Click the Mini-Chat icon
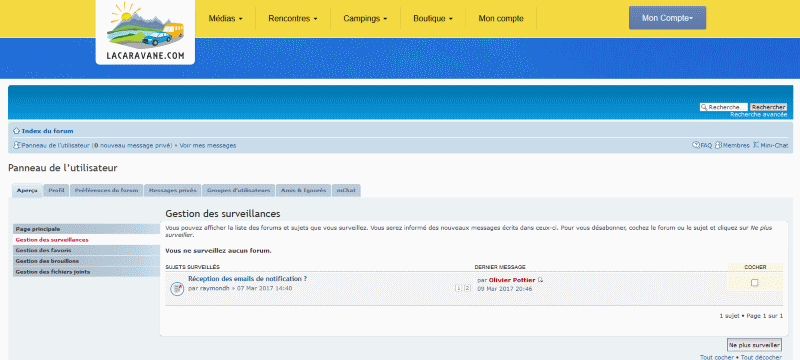Image resolution: width=800 pixels, height=360 pixels. click(x=756, y=145)
